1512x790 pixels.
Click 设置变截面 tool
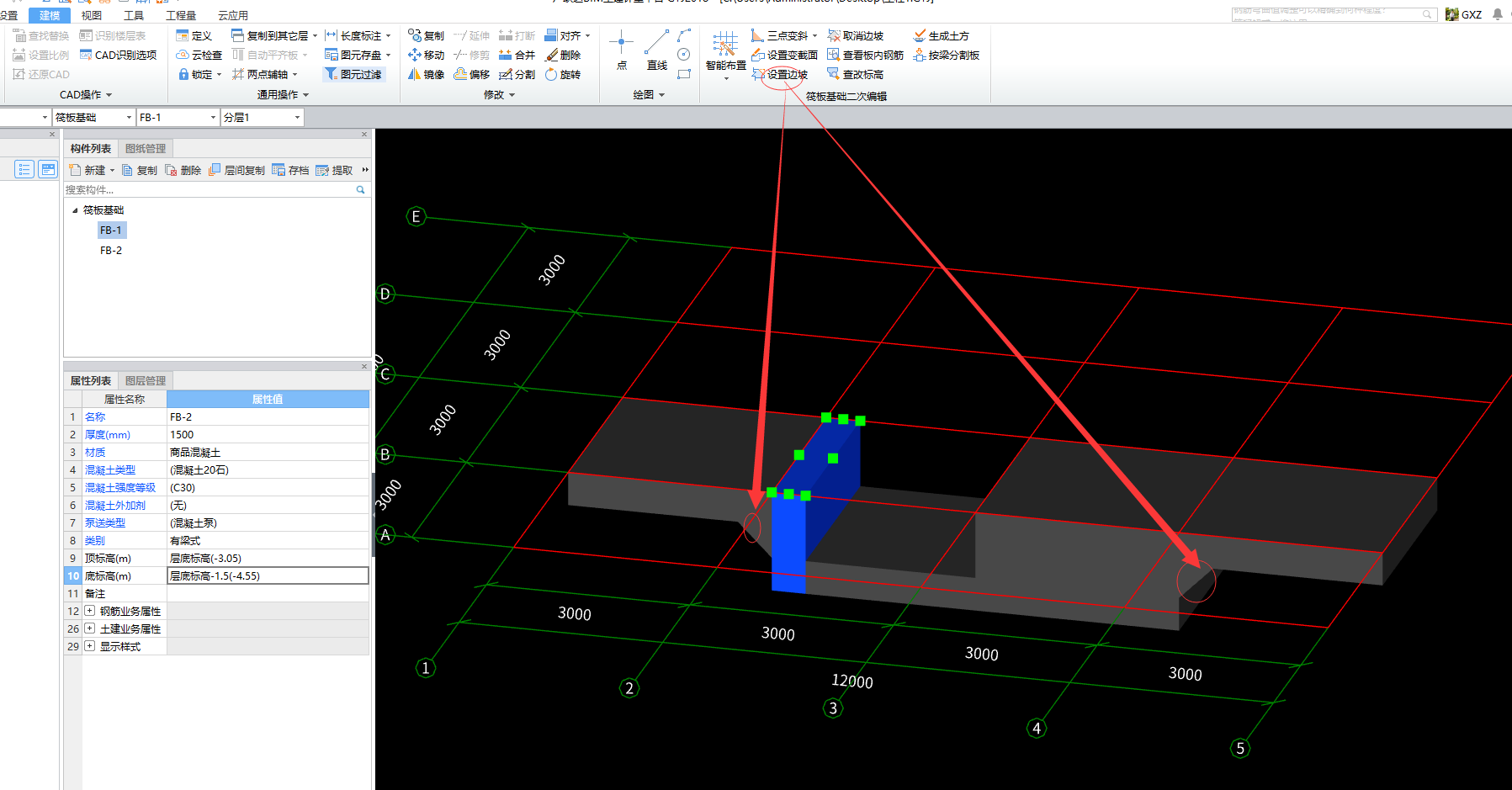(784, 55)
